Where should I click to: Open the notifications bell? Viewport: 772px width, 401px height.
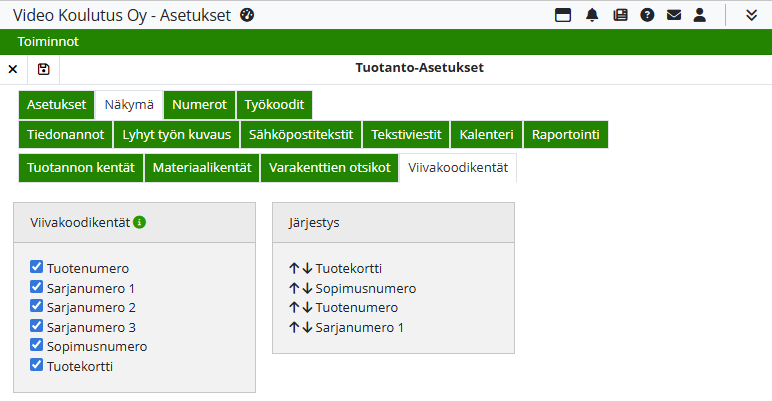coord(592,15)
